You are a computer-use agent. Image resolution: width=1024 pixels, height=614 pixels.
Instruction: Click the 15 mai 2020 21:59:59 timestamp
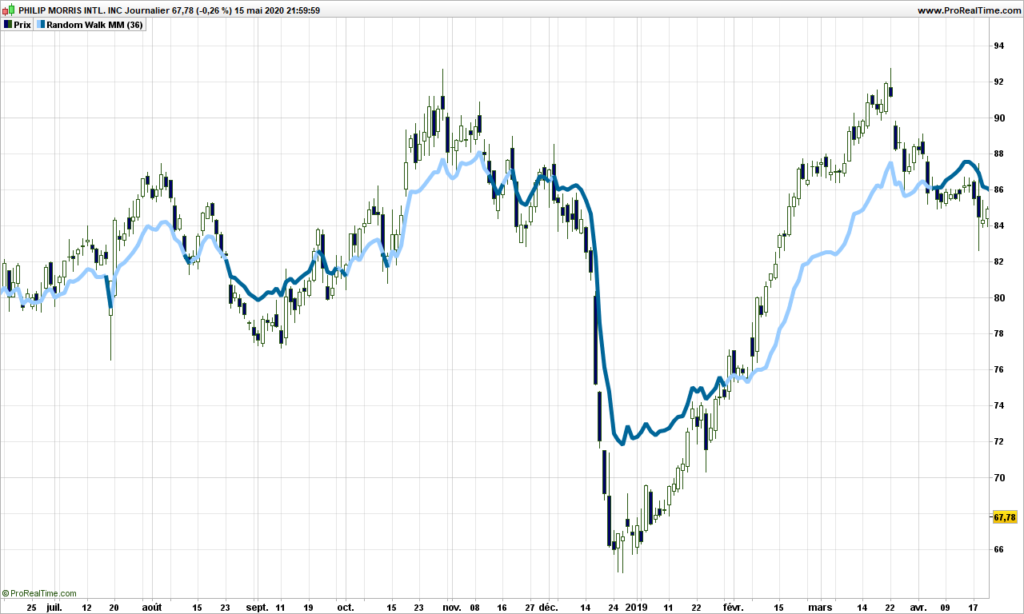pos(278,10)
